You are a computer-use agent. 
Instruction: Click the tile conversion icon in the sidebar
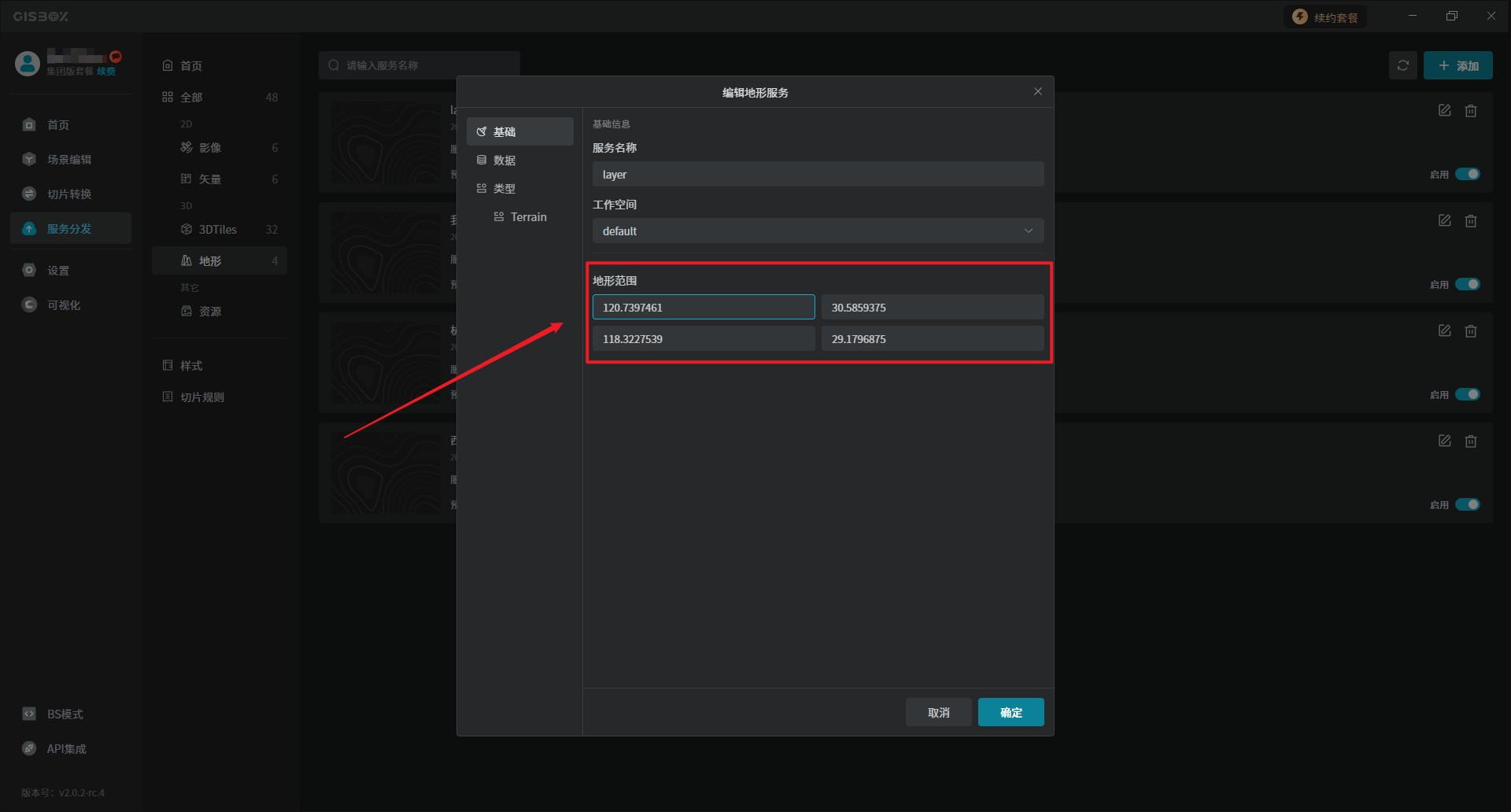[29, 194]
